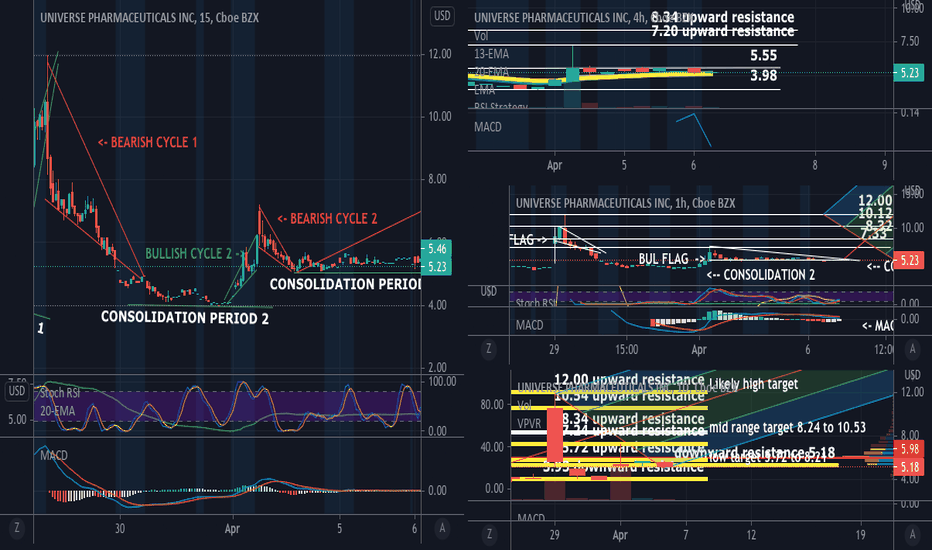
Task: Click the 5.18 red price label
Action: point(909,467)
